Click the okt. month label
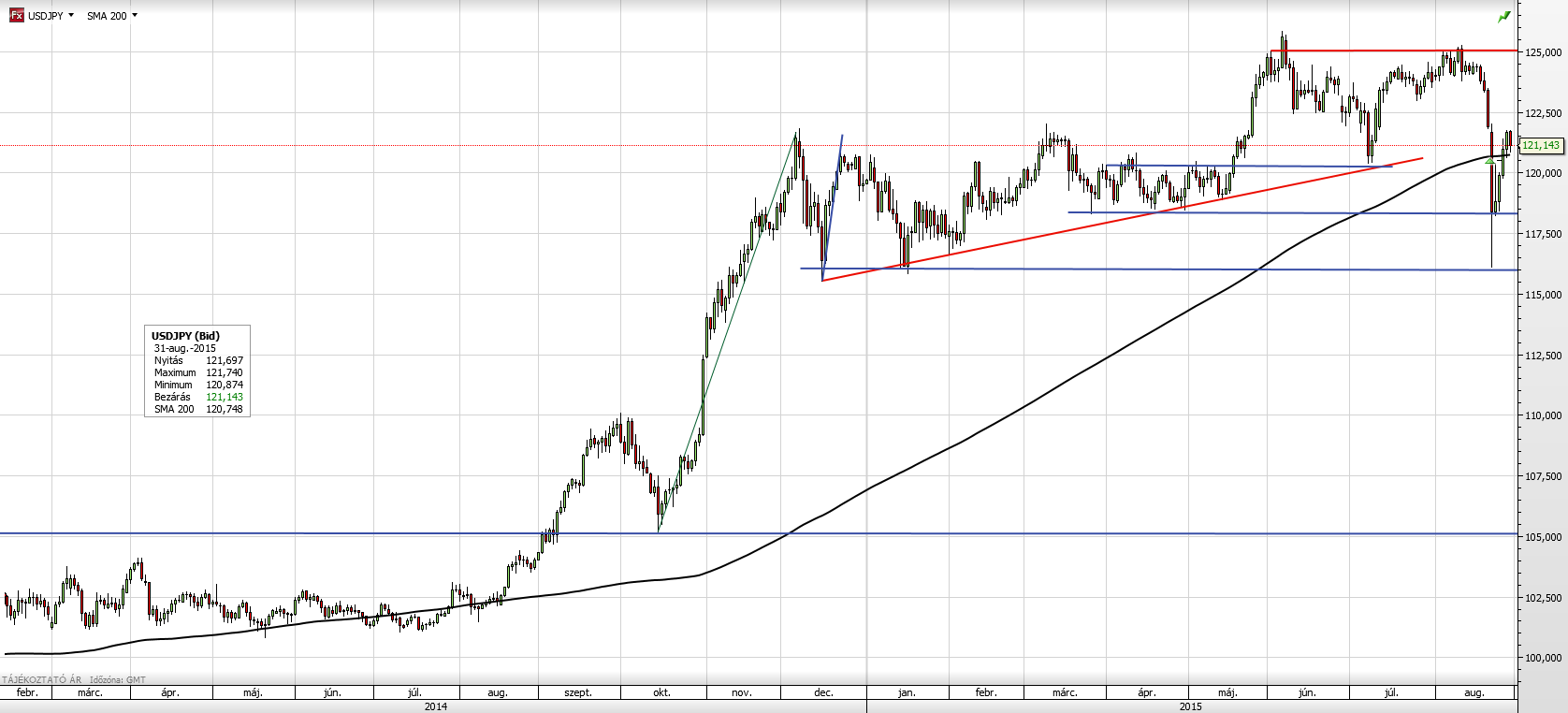 coord(661,692)
